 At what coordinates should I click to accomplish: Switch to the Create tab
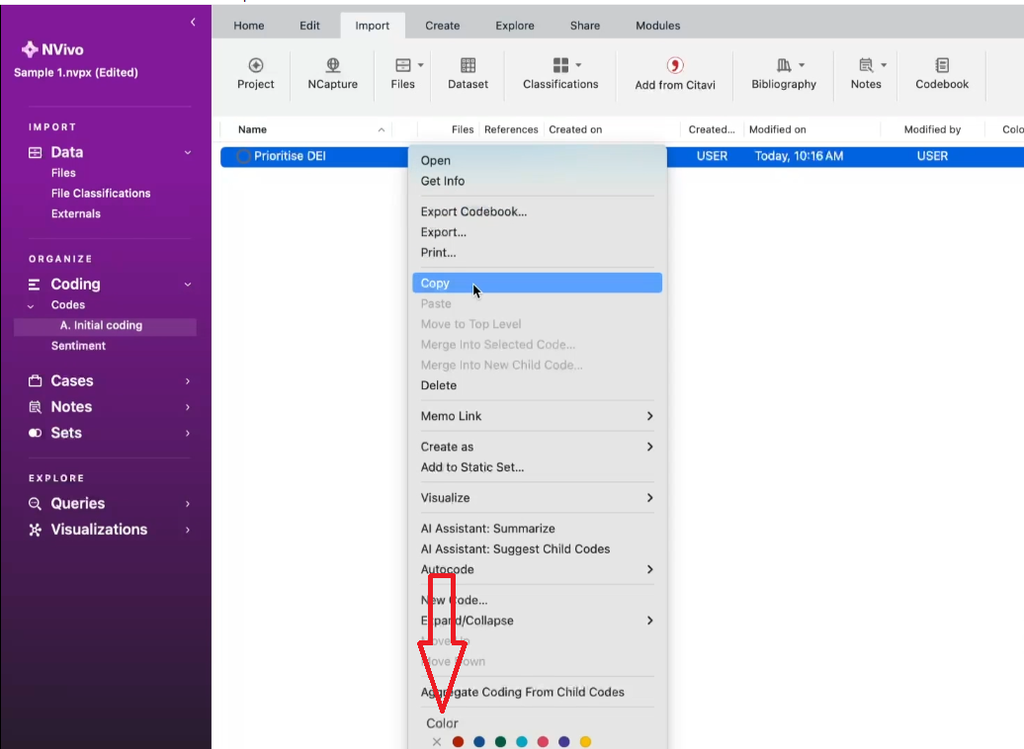click(442, 25)
